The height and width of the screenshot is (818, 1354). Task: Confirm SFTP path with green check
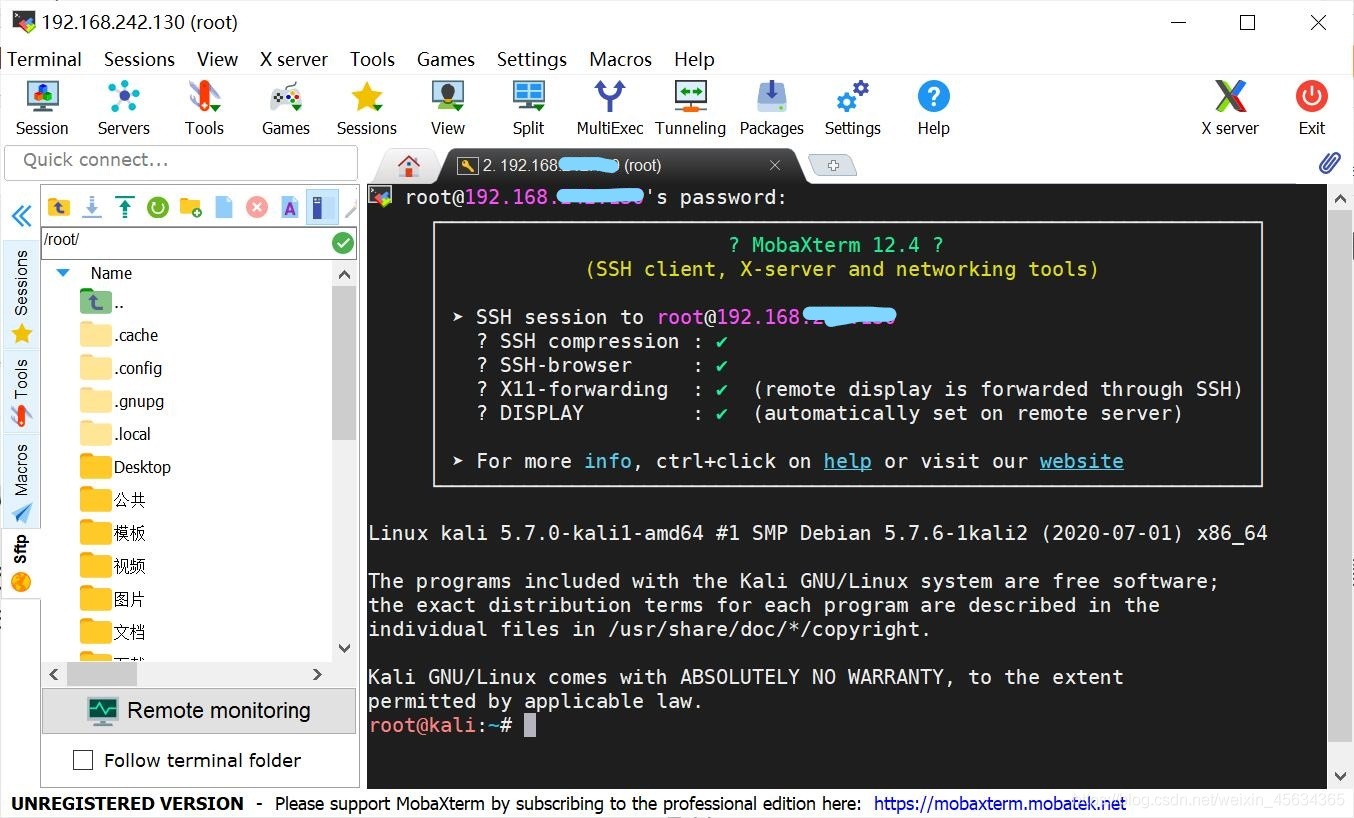(343, 242)
